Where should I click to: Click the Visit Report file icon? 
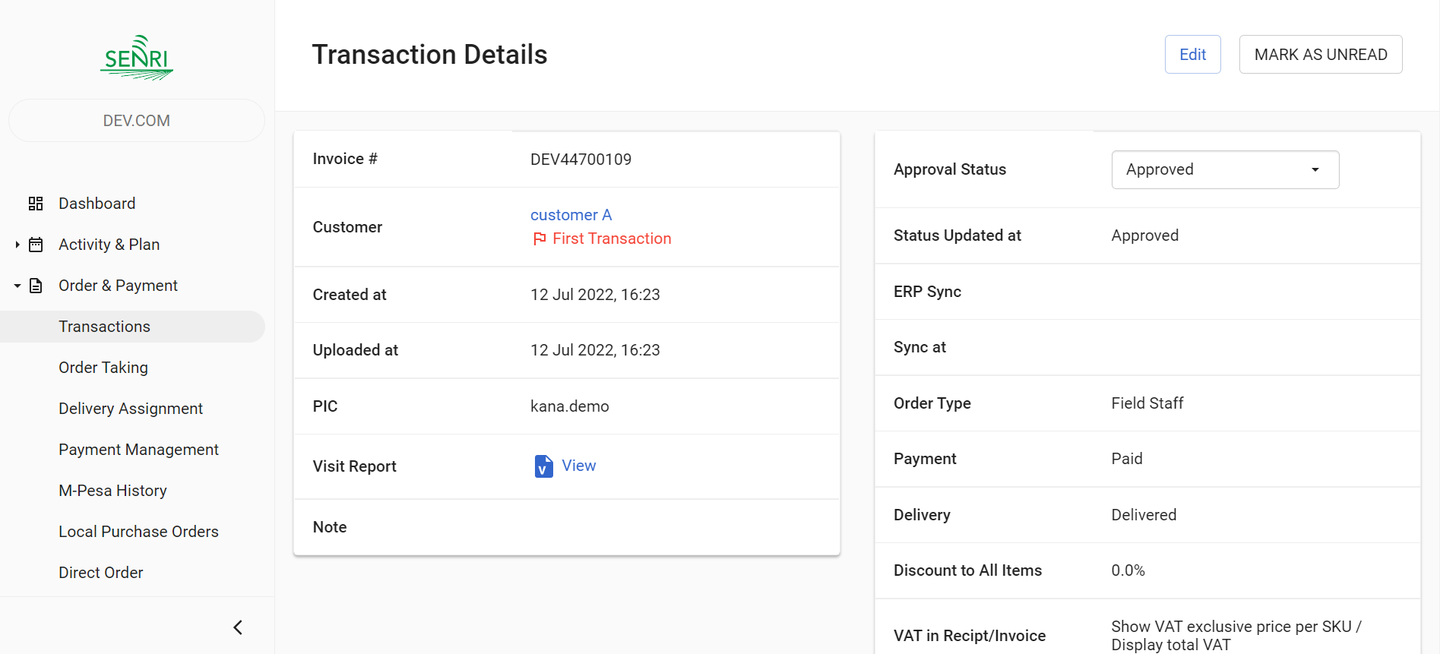543,466
